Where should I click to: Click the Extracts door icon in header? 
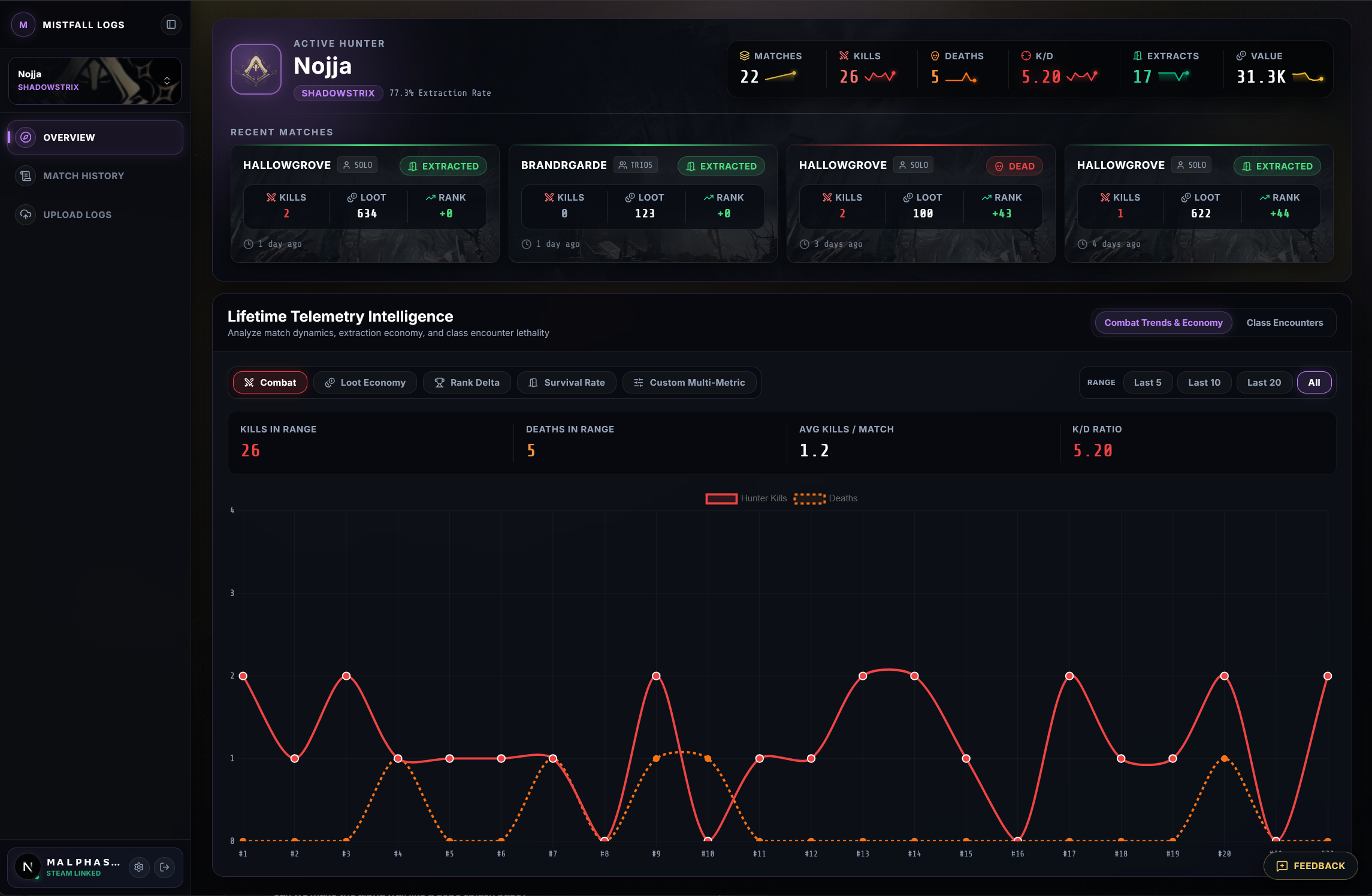tap(1138, 56)
